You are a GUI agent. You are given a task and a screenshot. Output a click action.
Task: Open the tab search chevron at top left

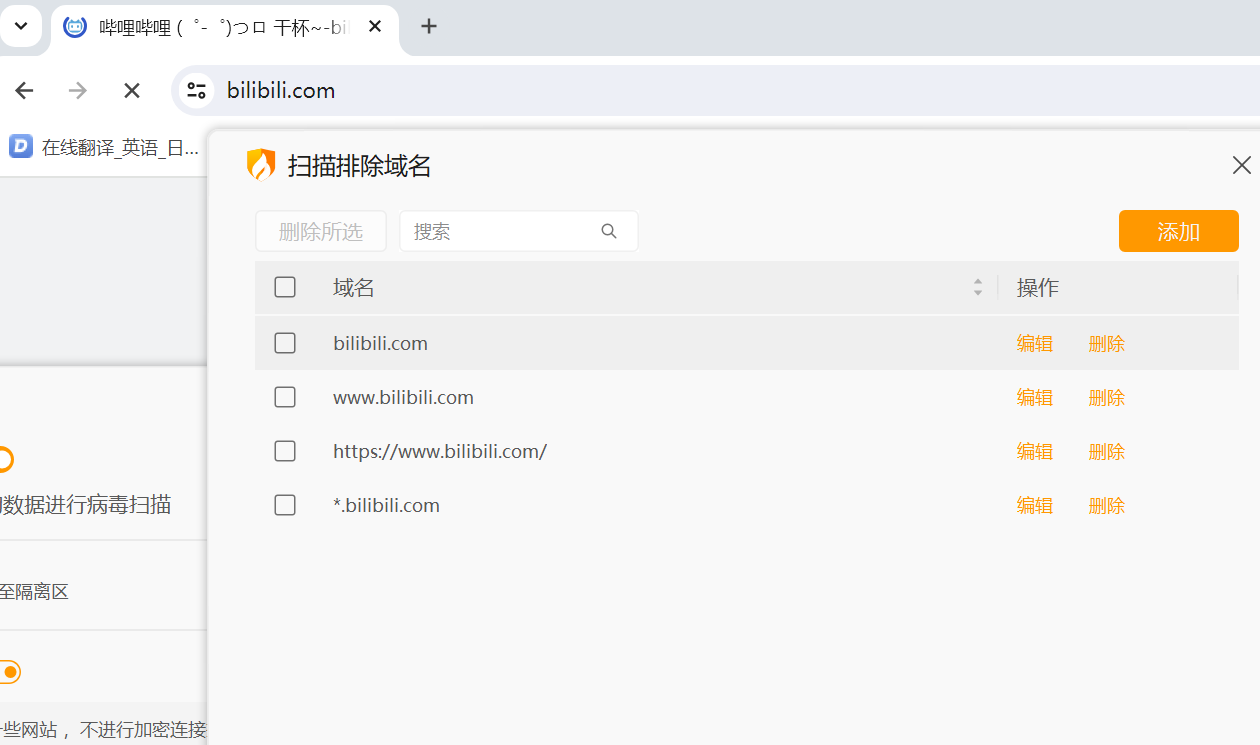point(21,26)
